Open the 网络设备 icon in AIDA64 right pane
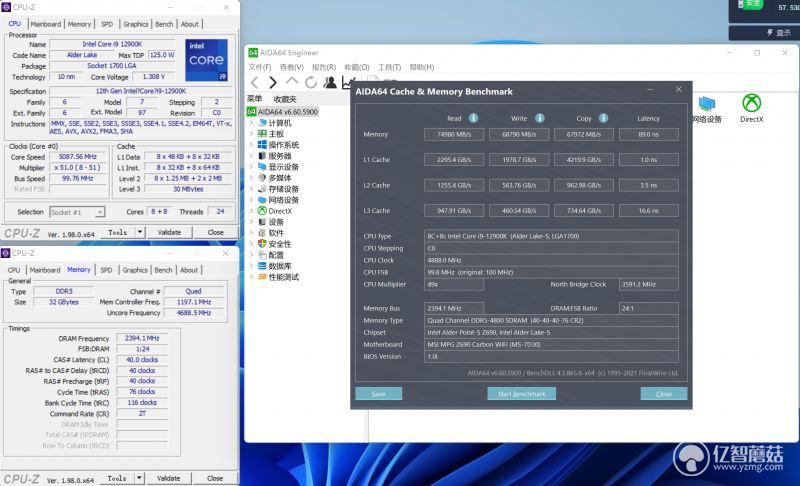800x486 pixels. [x=707, y=108]
